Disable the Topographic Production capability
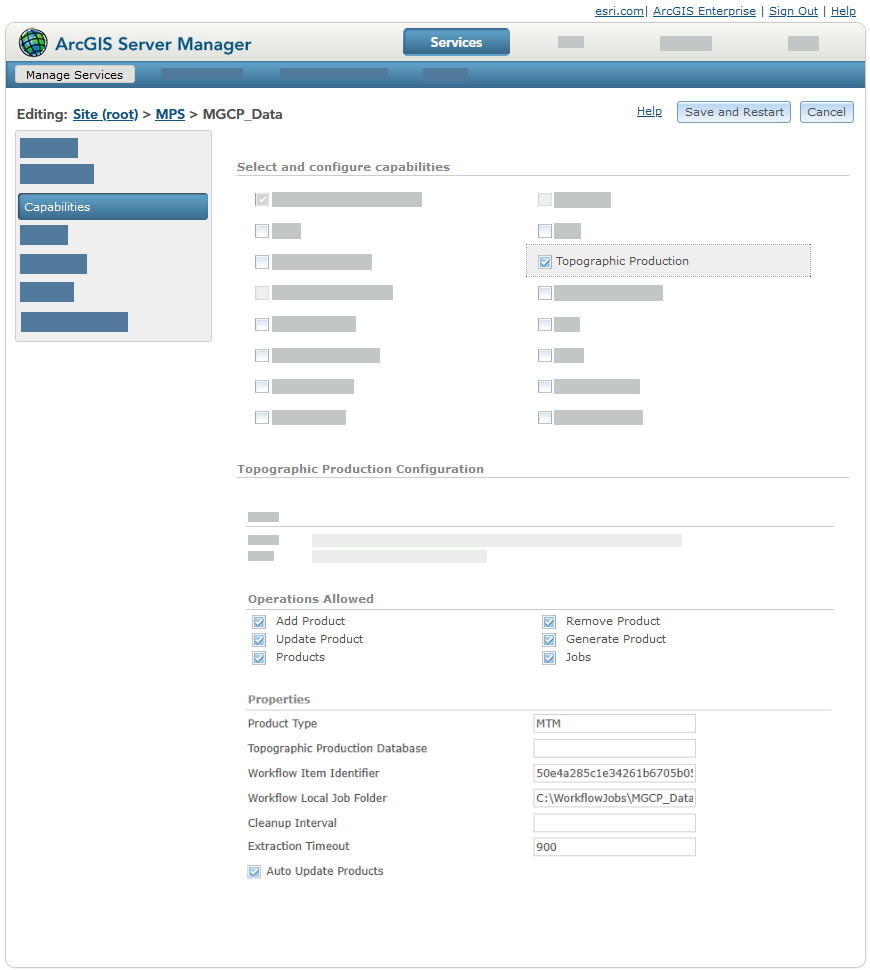870x970 pixels. pos(545,261)
